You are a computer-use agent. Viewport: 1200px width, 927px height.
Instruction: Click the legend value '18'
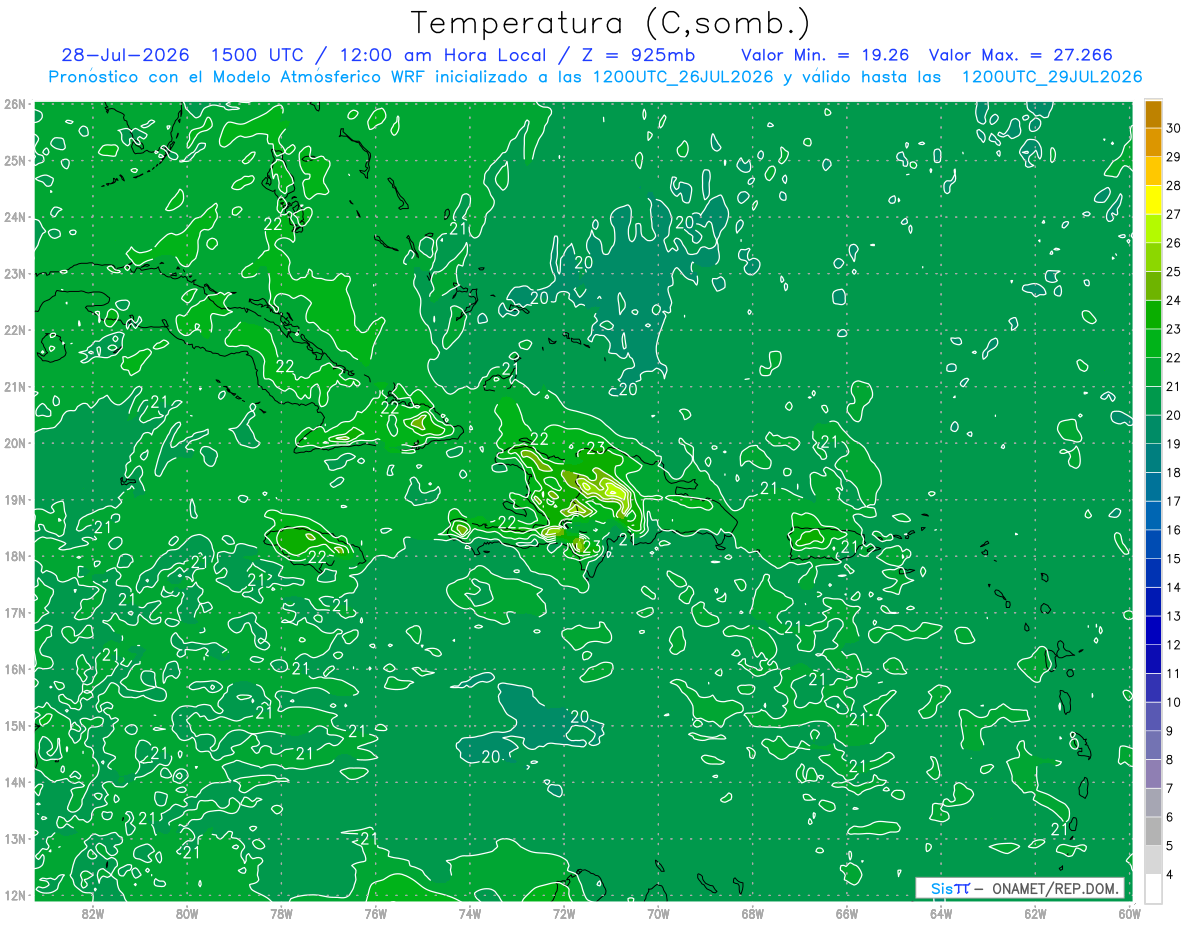point(1174,473)
